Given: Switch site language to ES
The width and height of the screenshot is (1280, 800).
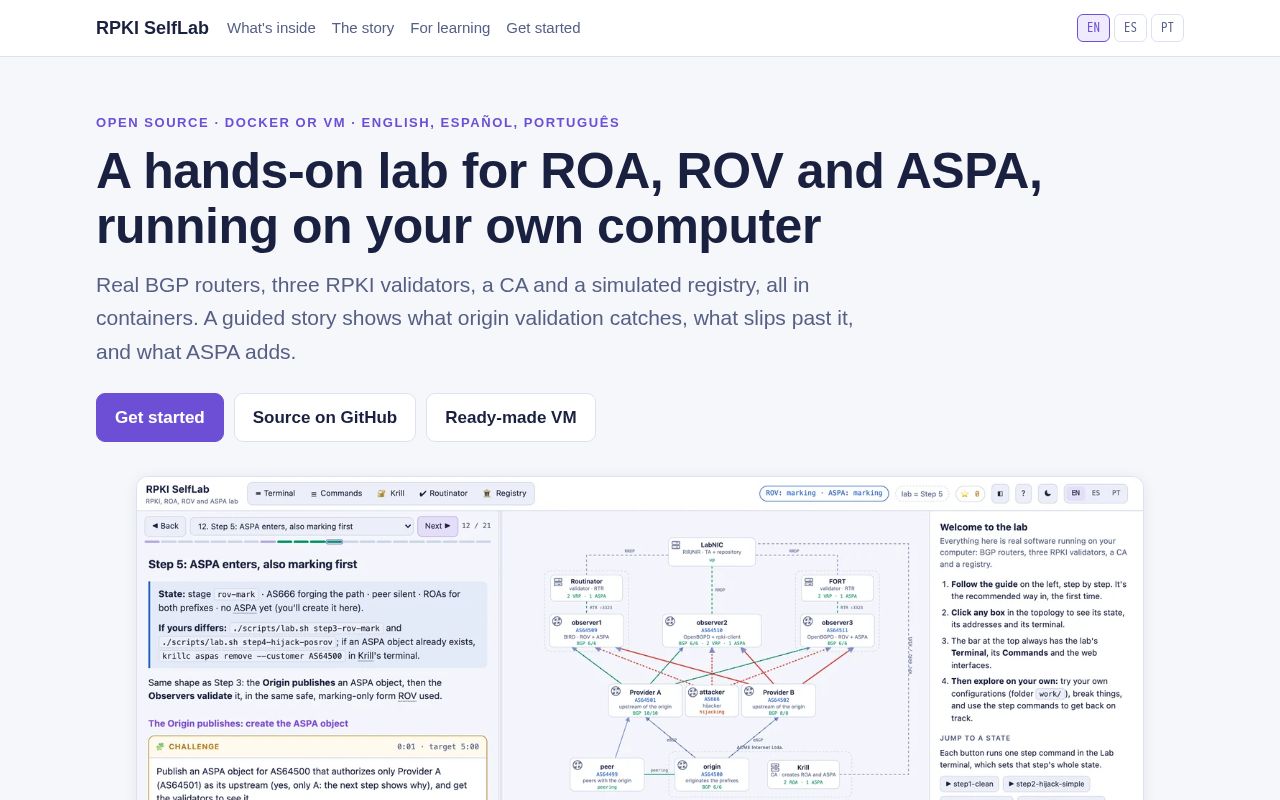Looking at the screenshot, I should [x=1130, y=28].
